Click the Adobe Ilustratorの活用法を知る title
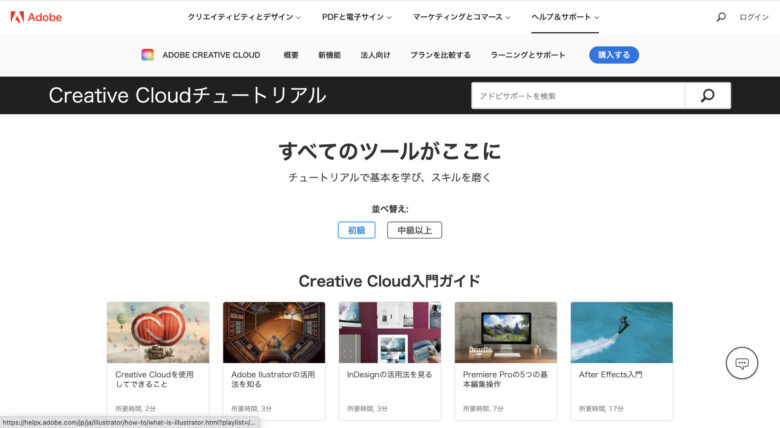 273,379
